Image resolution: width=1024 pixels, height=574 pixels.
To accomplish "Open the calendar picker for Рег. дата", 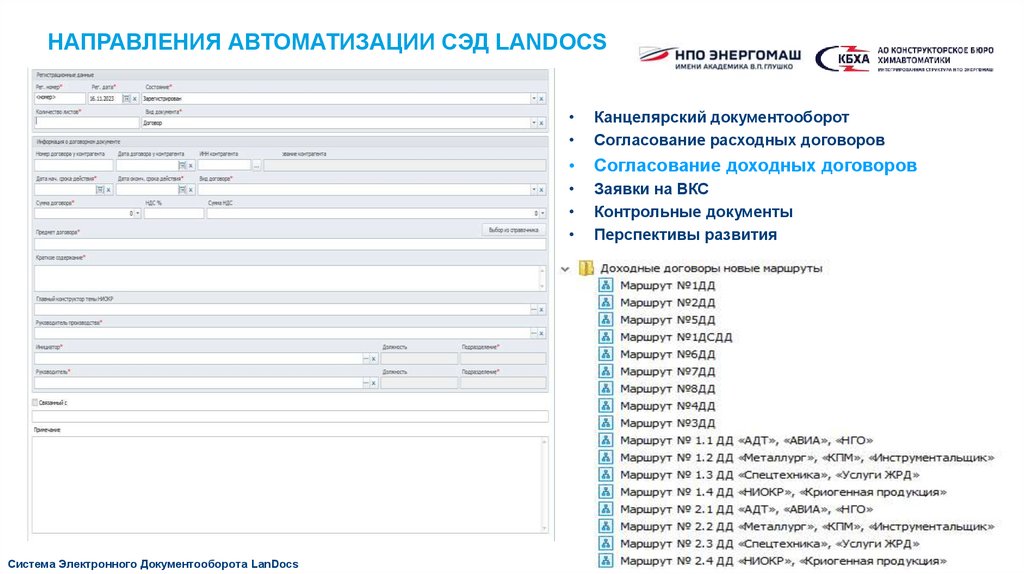I will (x=125, y=99).
